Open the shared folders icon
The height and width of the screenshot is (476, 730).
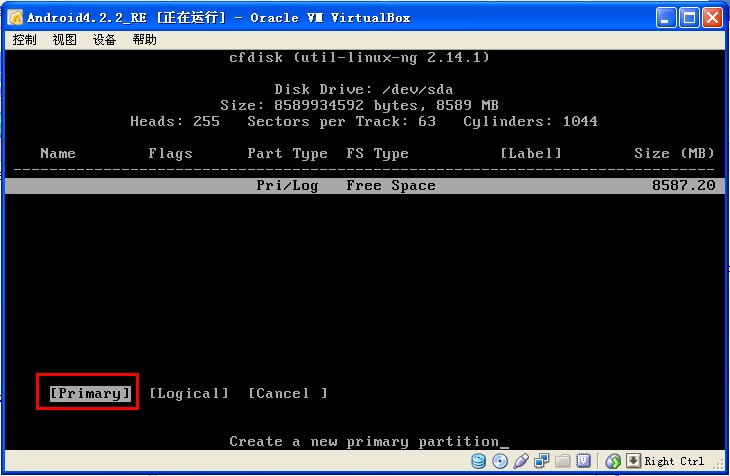point(562,461)
